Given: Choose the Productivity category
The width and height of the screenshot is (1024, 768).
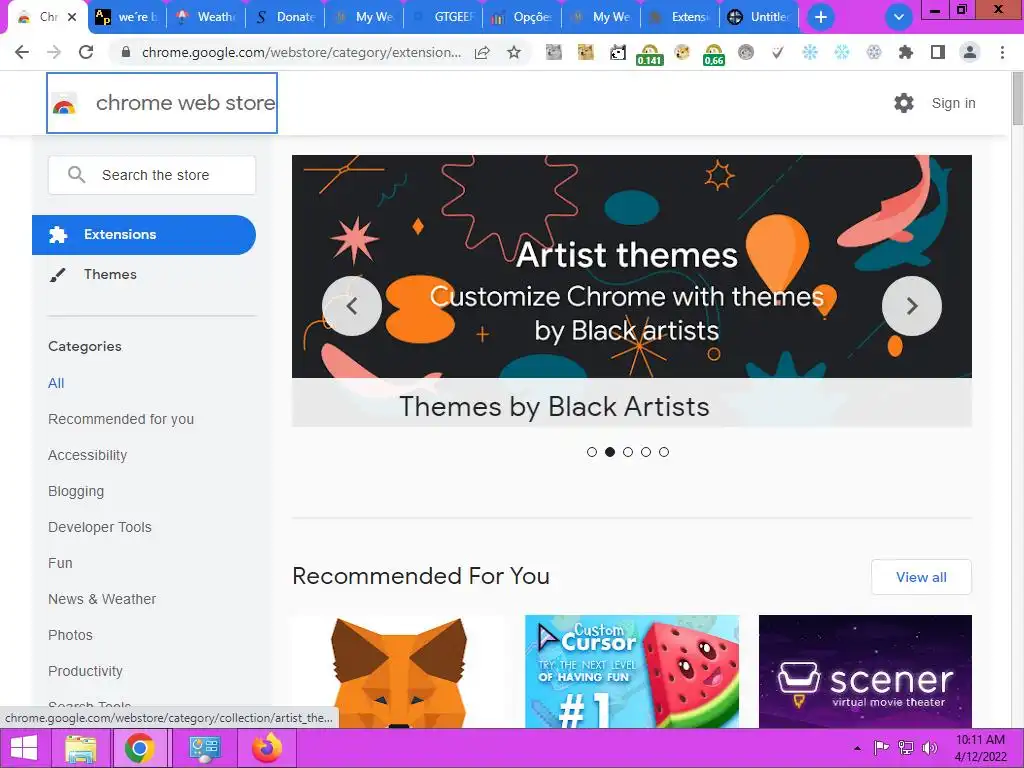Looking at the screenshot, I should point(86,671).
